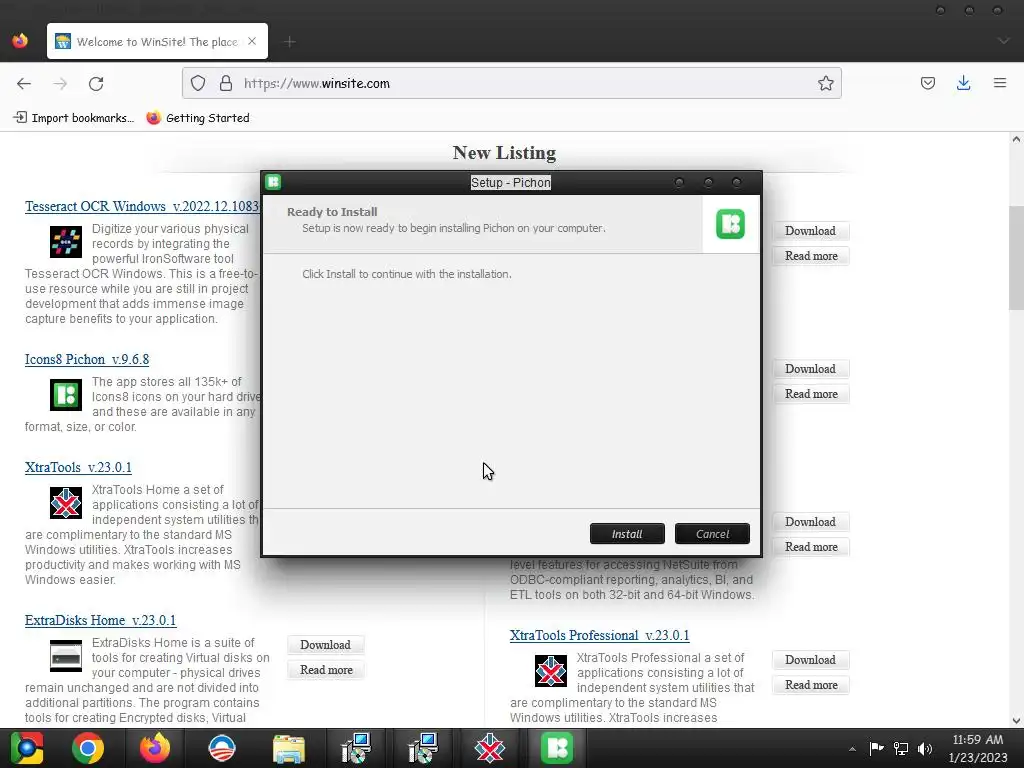Open tracking protection shield in address bar

coord(198,84)
